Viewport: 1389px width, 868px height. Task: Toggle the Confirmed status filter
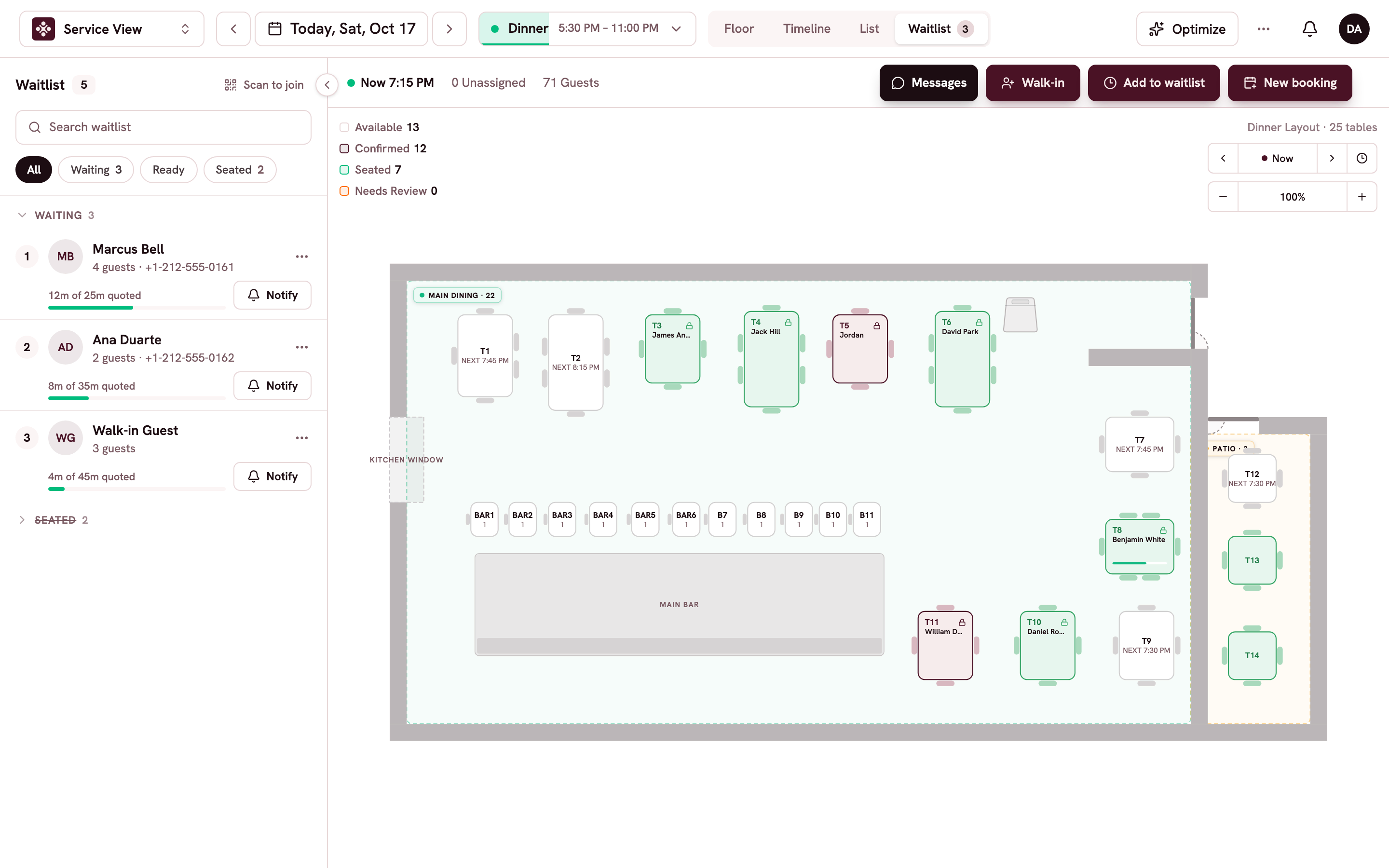click(x=383, y=149)
